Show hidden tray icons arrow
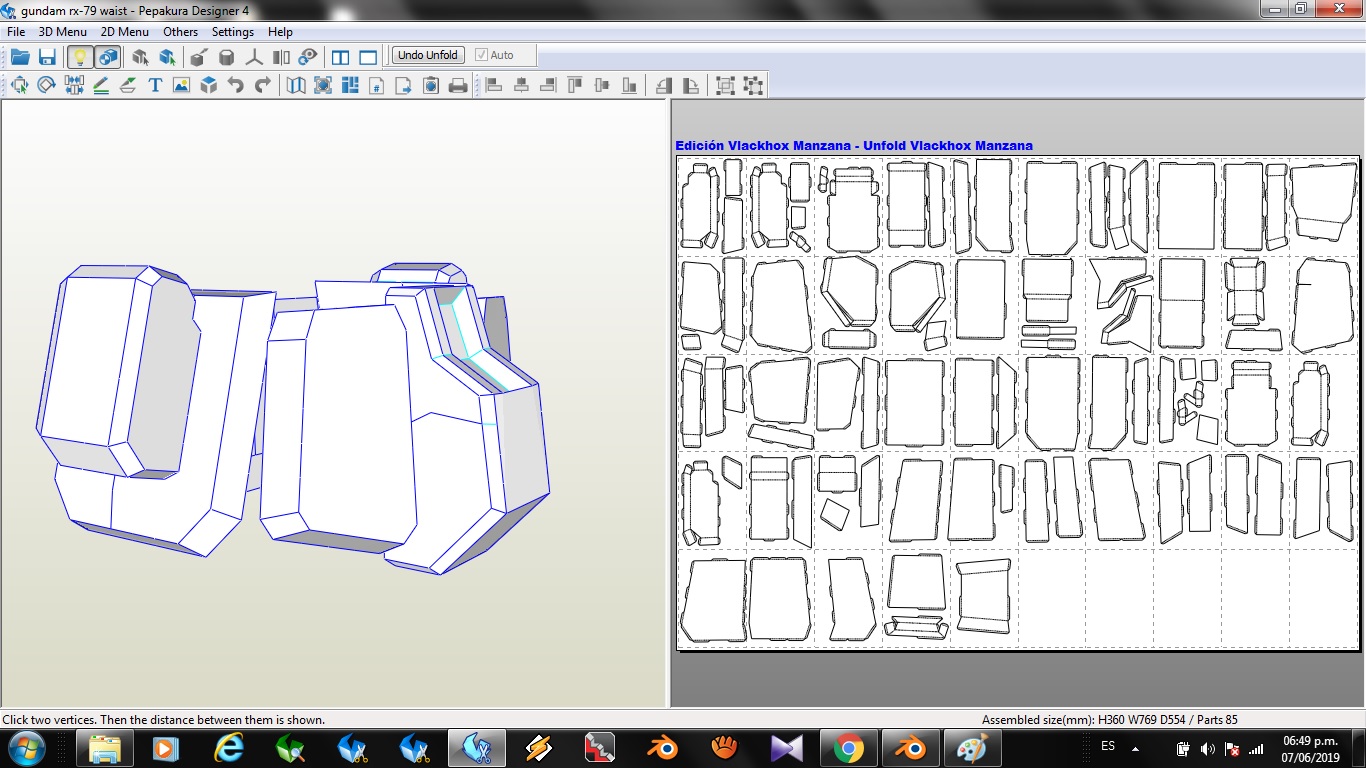Screen dimensions: 1366x768 1135,748
